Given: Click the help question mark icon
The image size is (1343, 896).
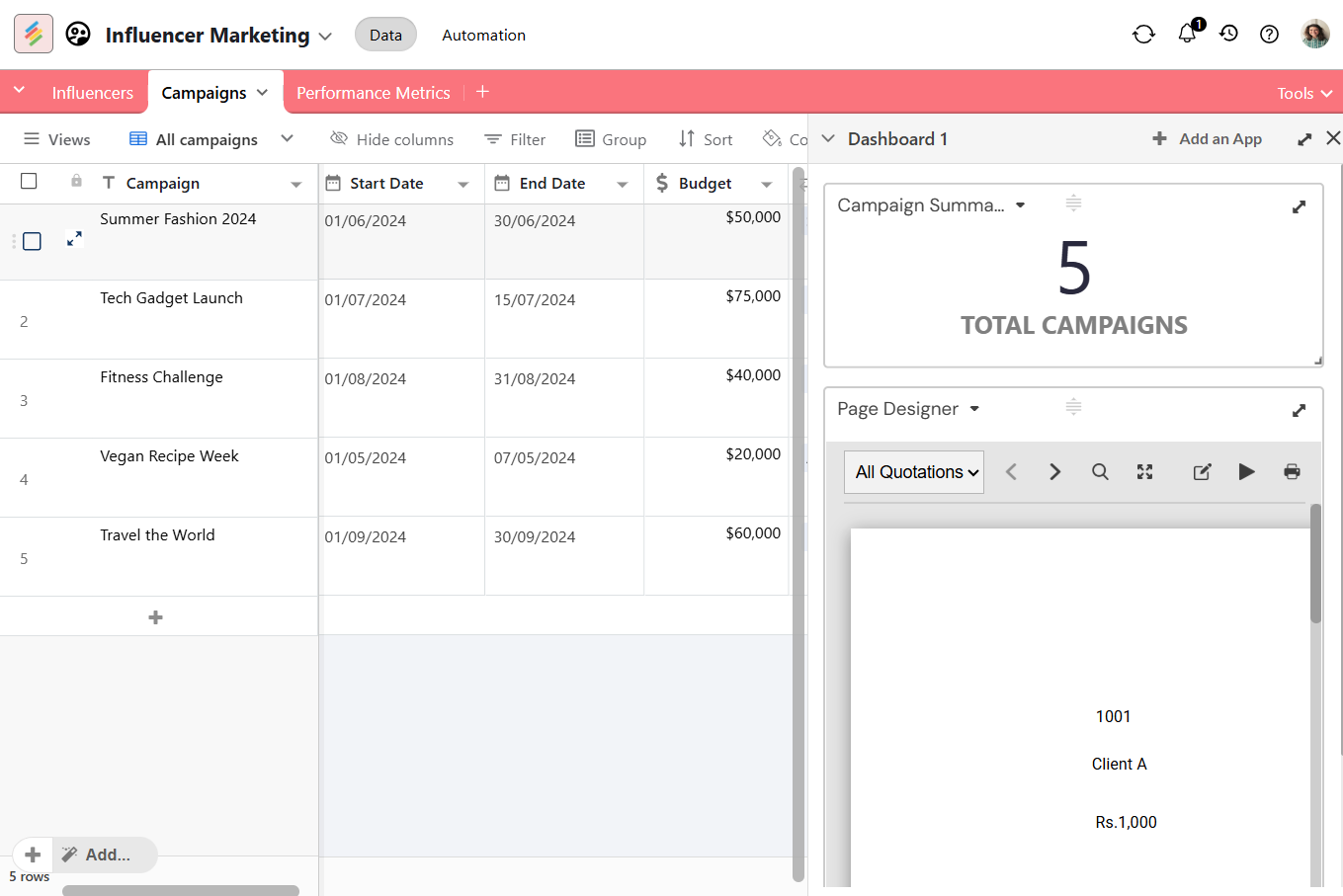Looking at the screenshot, I should [x=1269, y=35].
